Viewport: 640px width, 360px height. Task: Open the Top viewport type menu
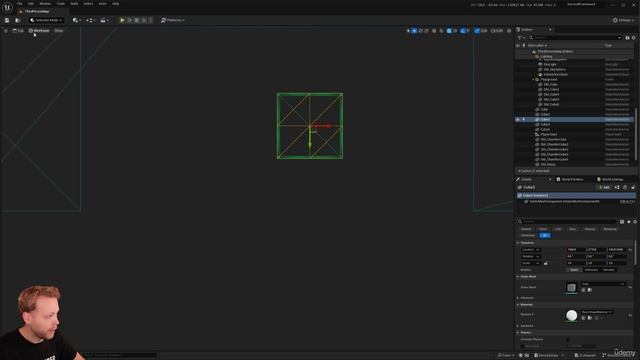(18, 31)
